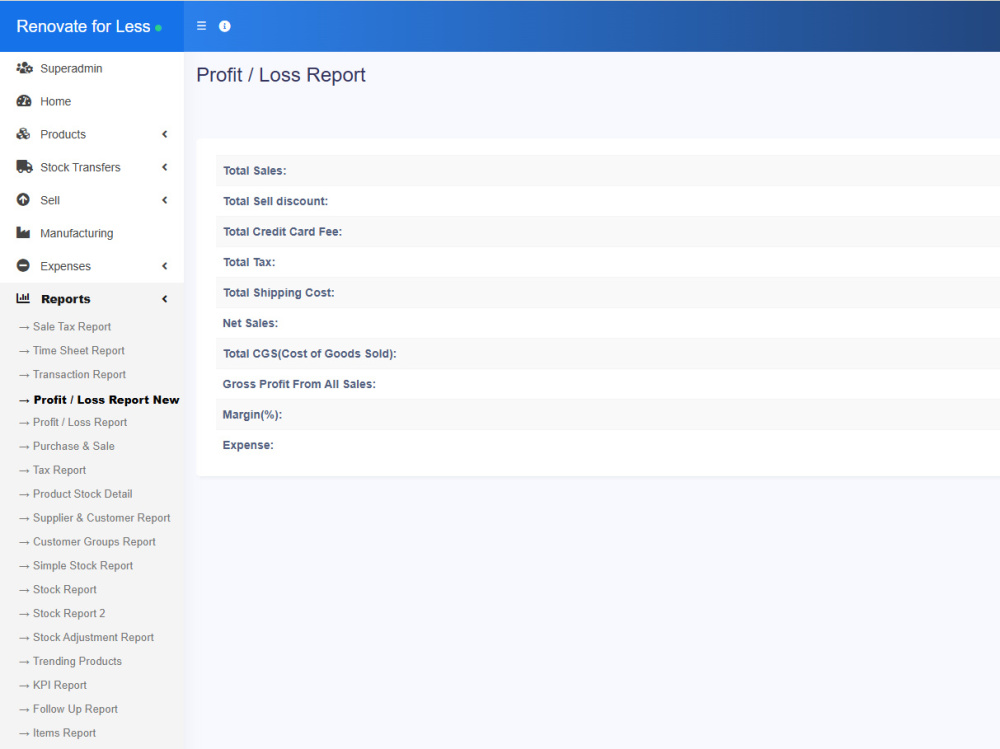Open Time Sheet Report link
The image size is (1000, 749).
[78, 350]
